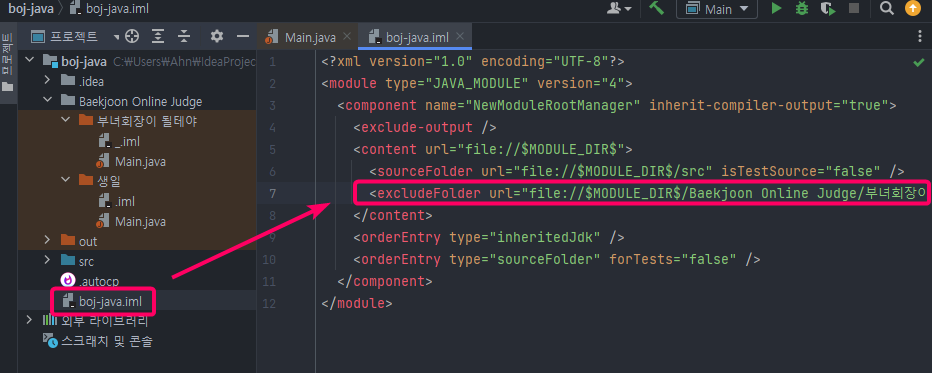Viewport: 932px width, 373px height.
Task: Click the left sidebar folder icon
Action: pos(8,87)
